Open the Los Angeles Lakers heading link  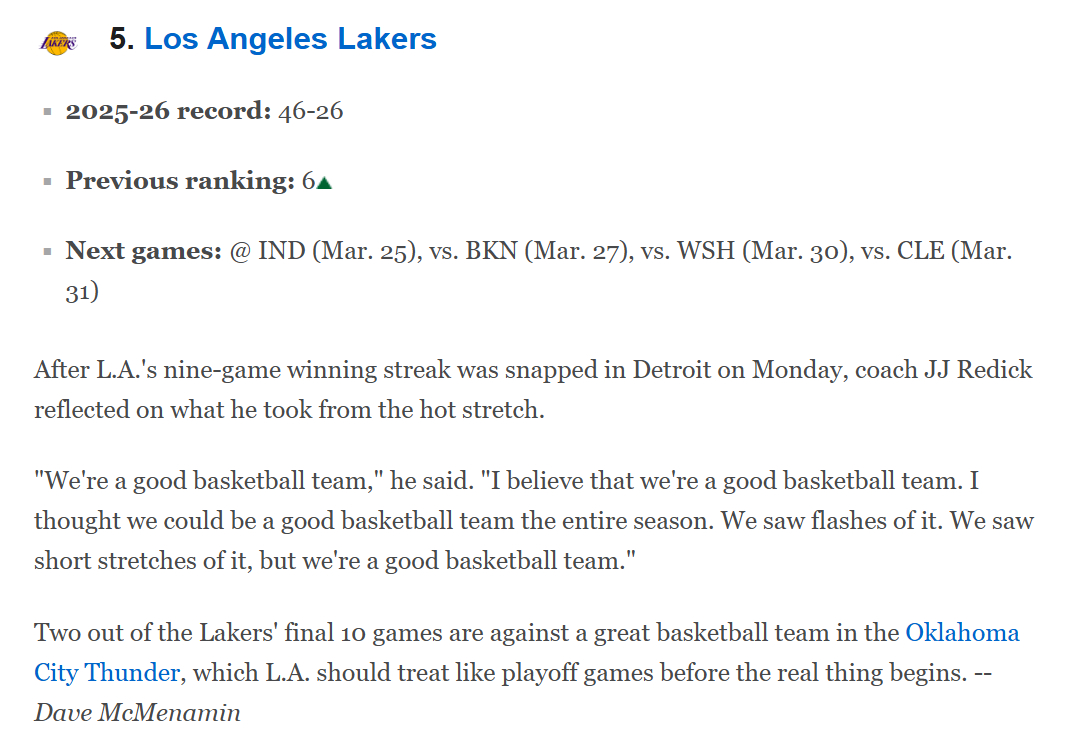click(x=290, y=39)
